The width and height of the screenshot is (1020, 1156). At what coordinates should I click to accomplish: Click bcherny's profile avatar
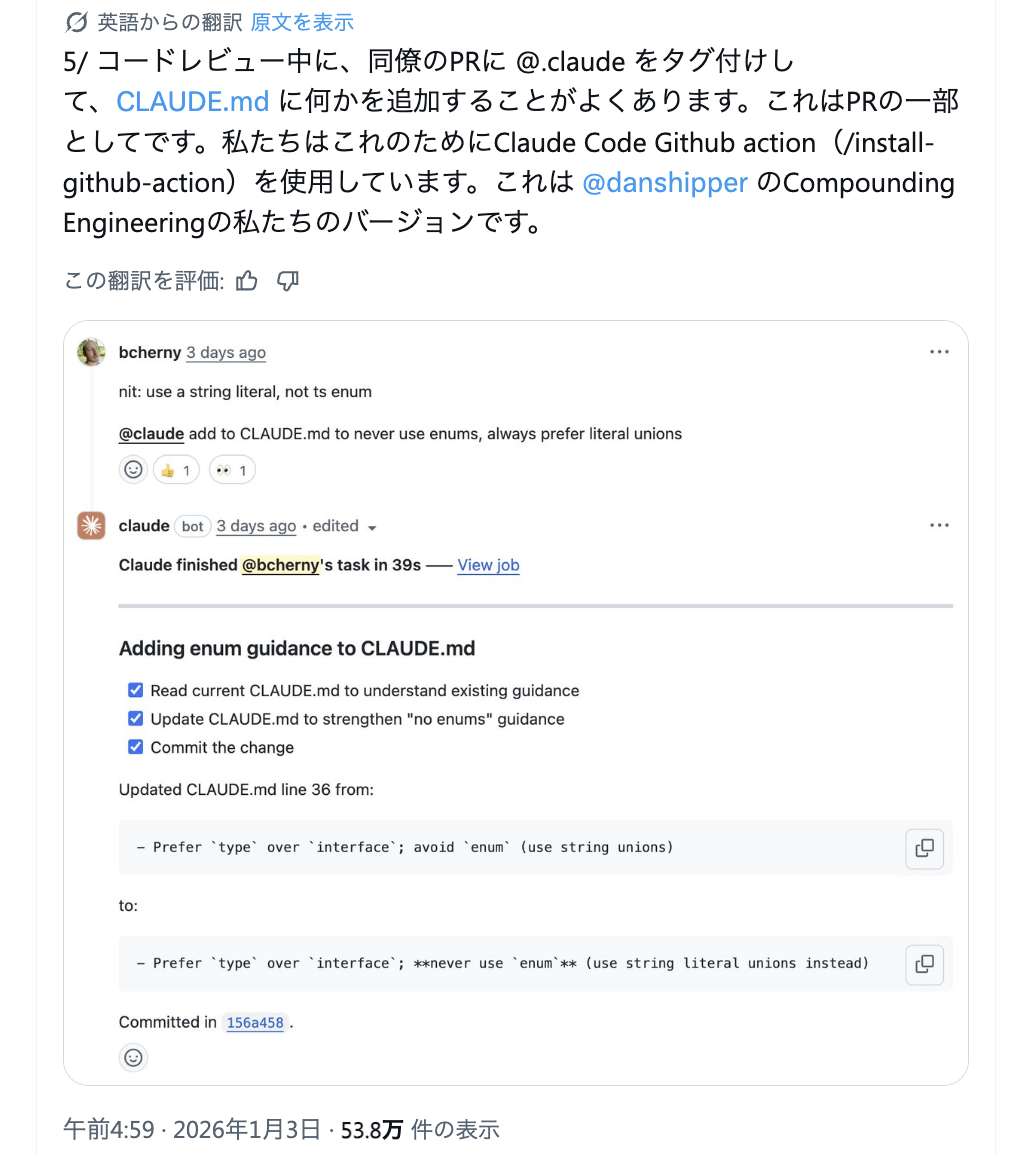[x=91, y=352]
